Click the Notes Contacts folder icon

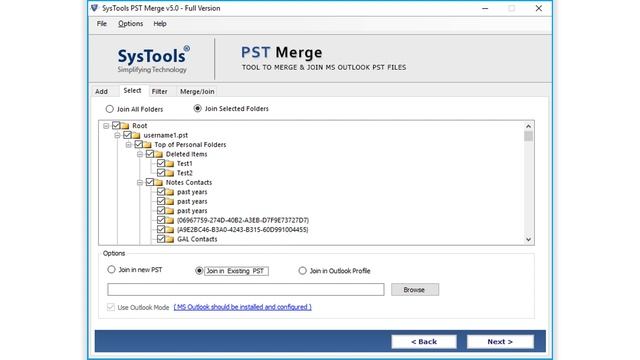click(x=159, y=182)
